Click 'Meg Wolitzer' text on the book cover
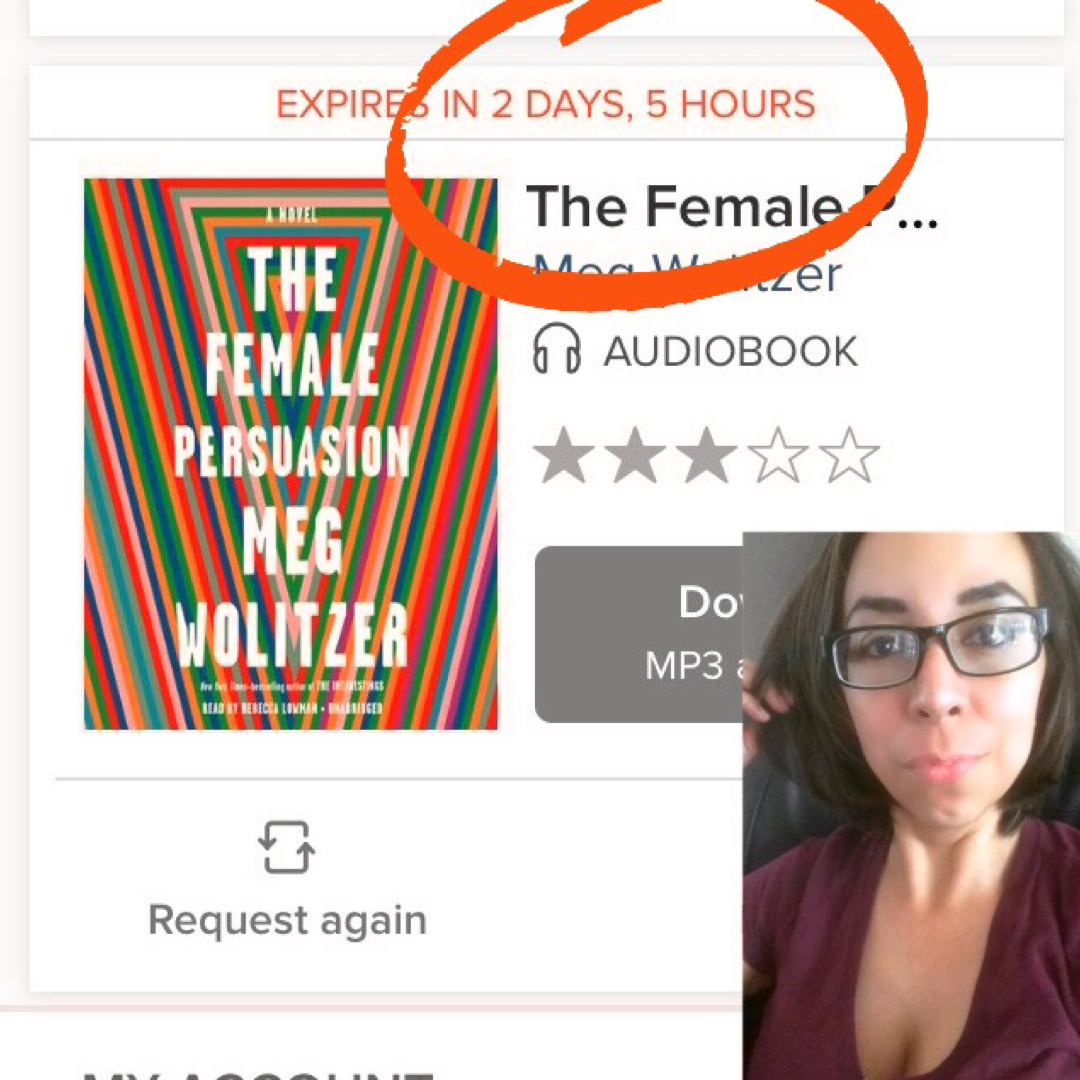 click(293, 592)
